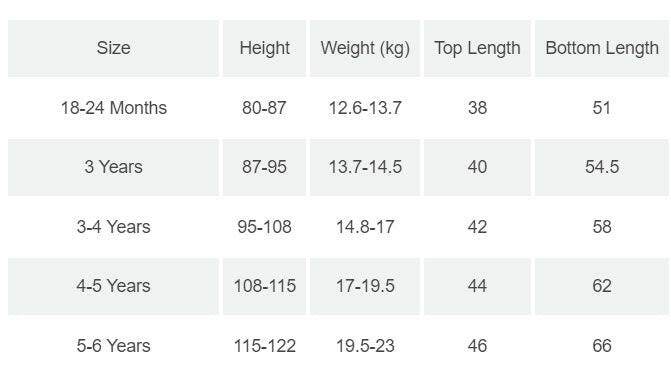Click top length value 44
This screenshot has height=372, width=671.
[x=477, y=286]
